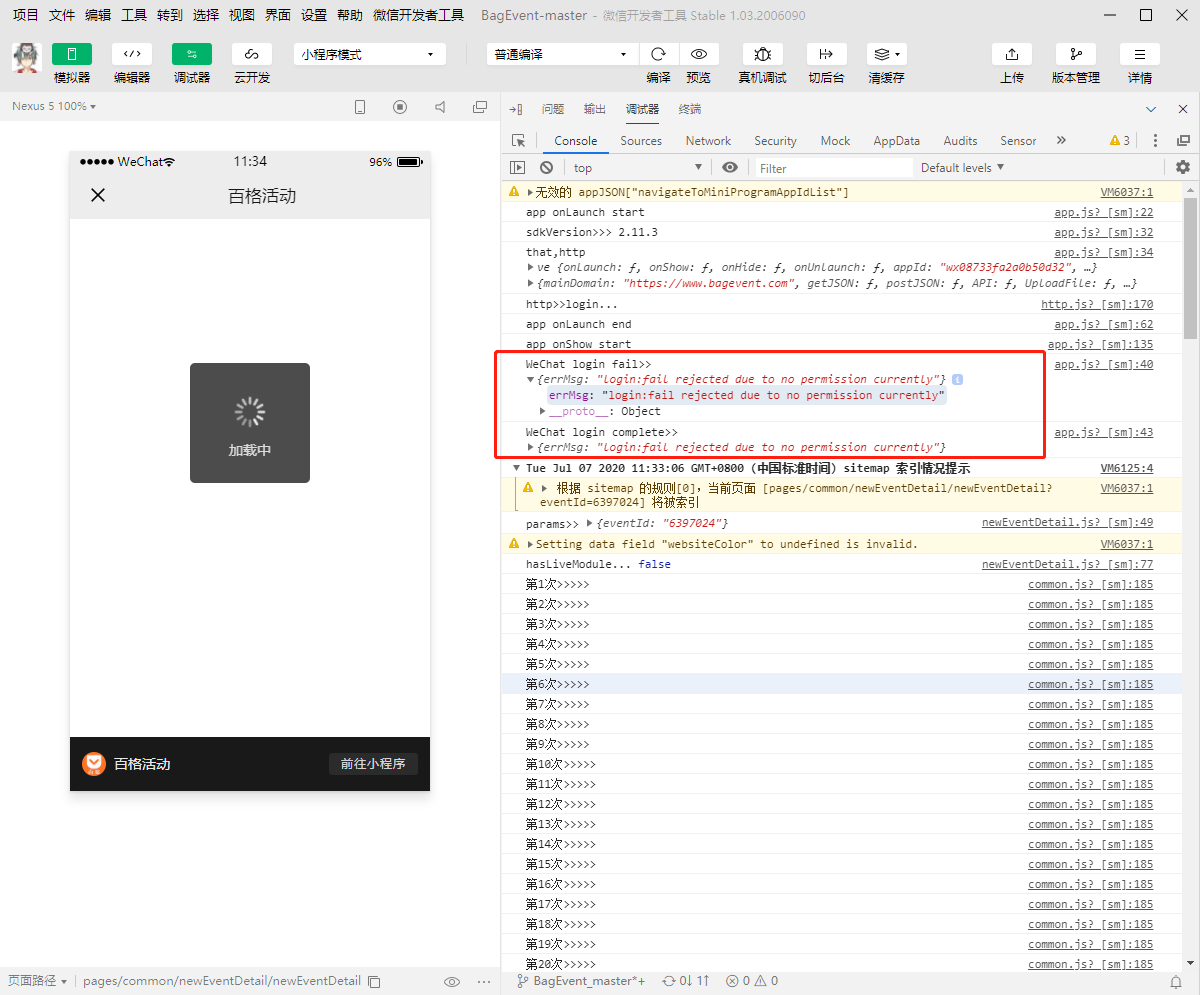This screenshot has width=1200, height=995.
Task: Click the 前往小程序 button
Action: click(373, 764)
